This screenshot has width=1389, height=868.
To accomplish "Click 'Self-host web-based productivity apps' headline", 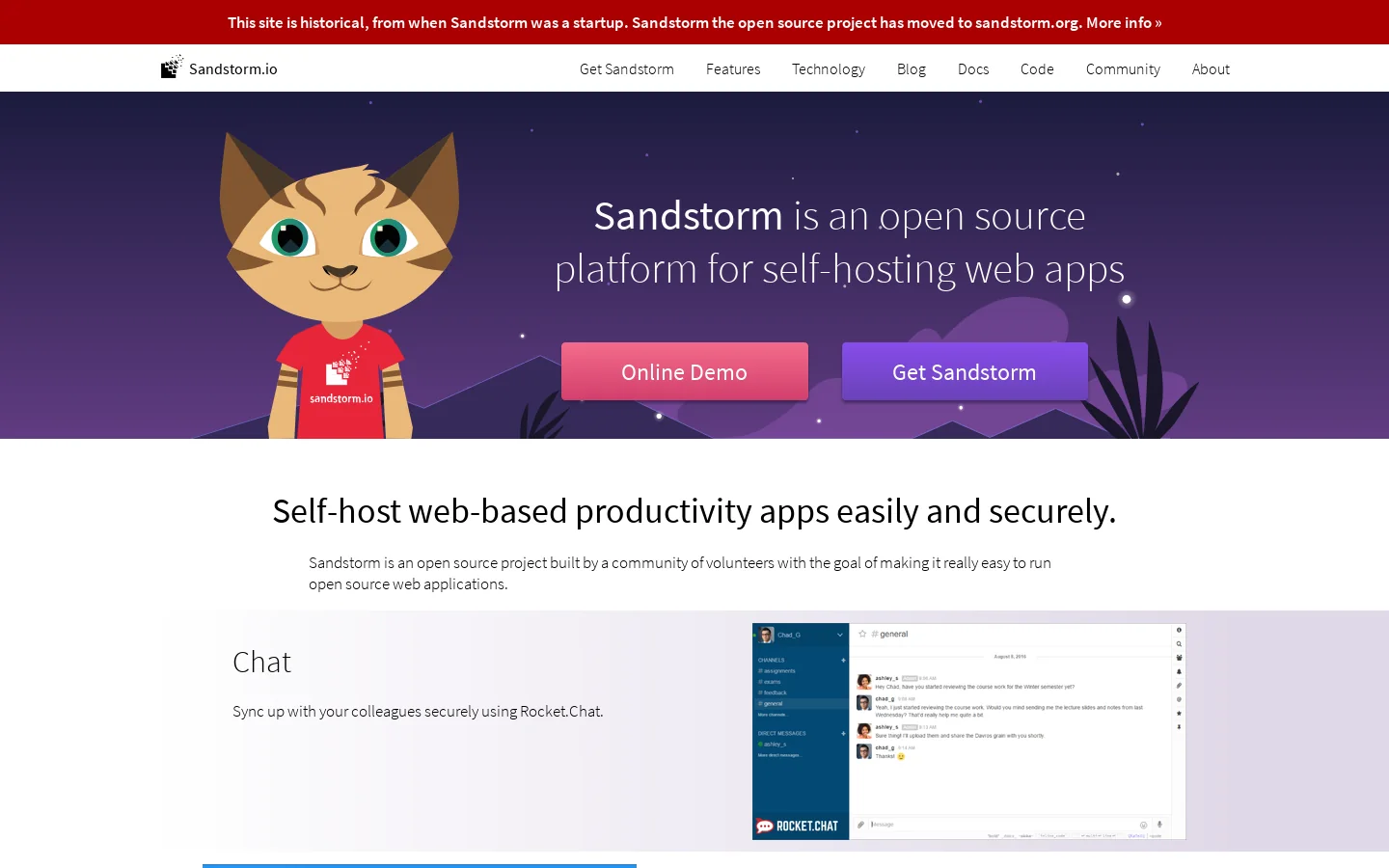I will click(694, 511).
